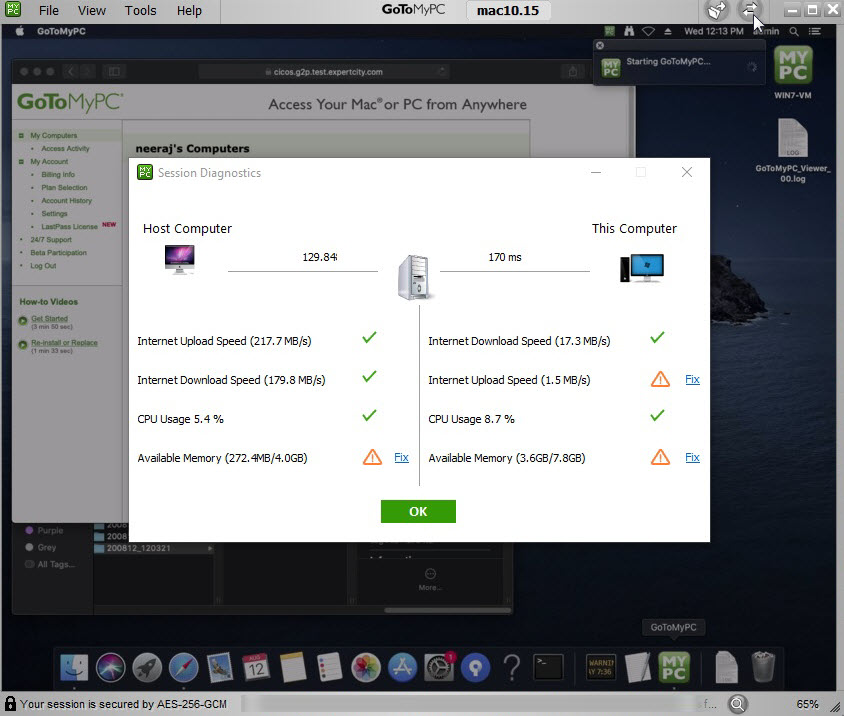
Task: Launch Safari from the dock
Action: pos(183,667)
